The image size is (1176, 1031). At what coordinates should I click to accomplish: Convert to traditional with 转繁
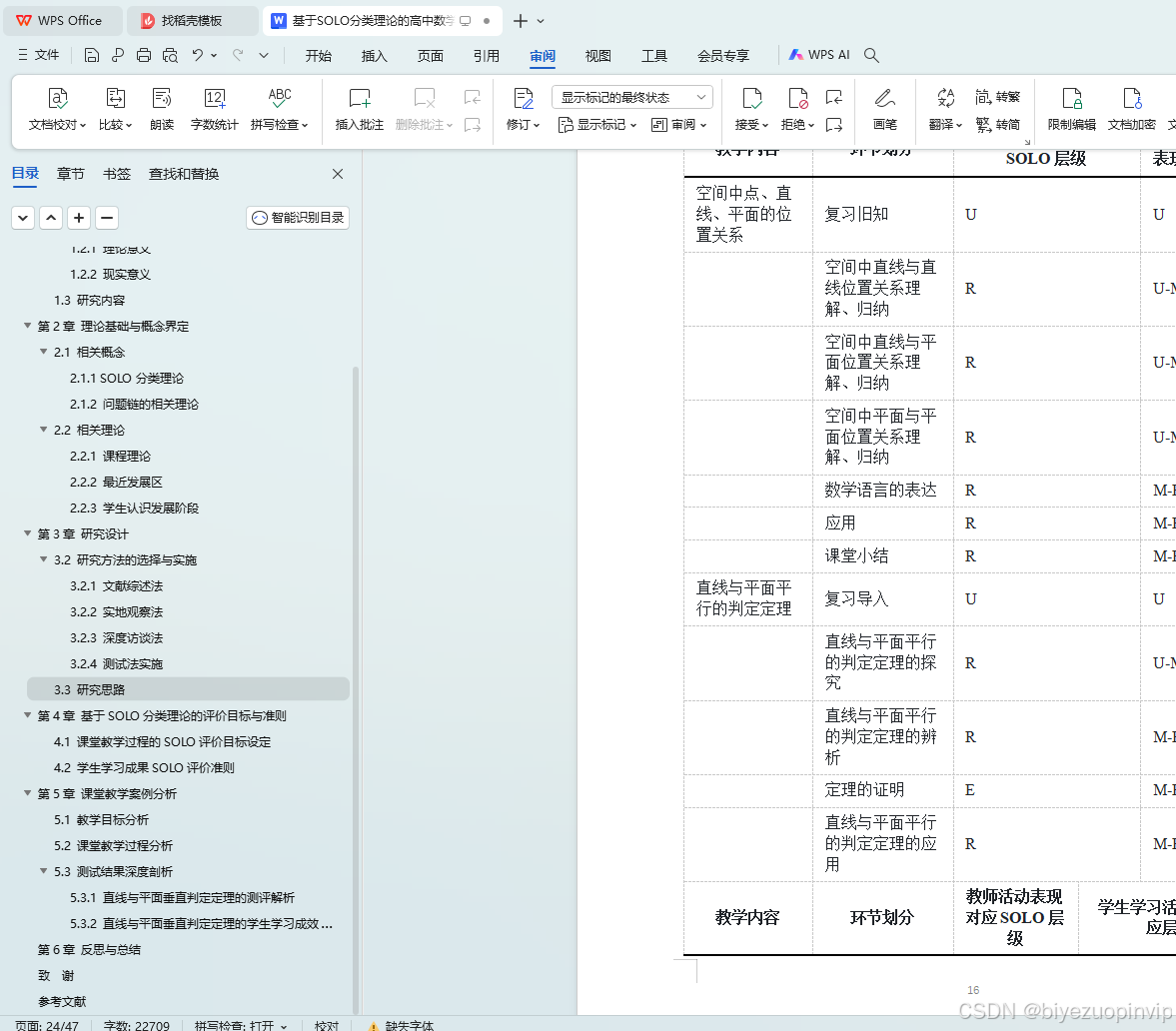tap(997, 97)
